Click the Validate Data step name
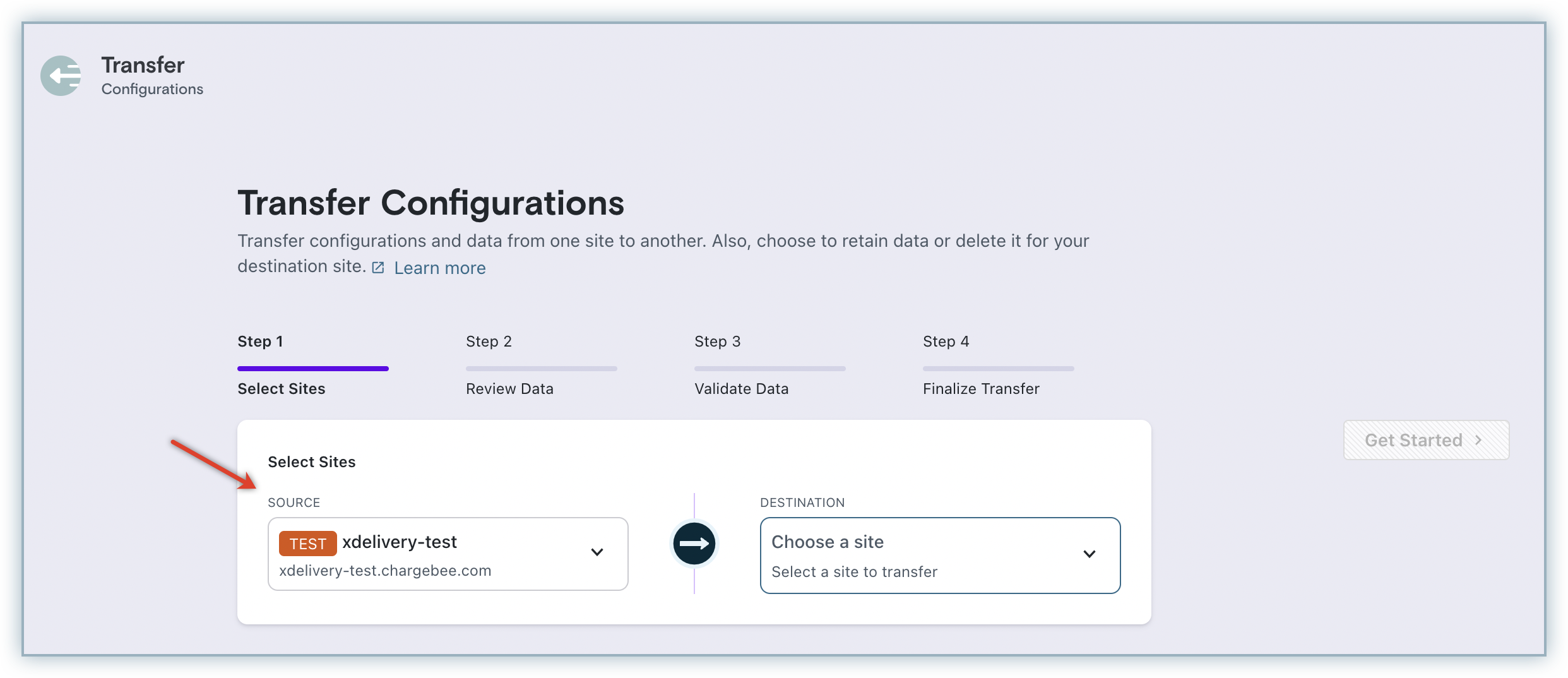Image resolution: width=1568 pixels, height=678 pixels. pos(741,389)
